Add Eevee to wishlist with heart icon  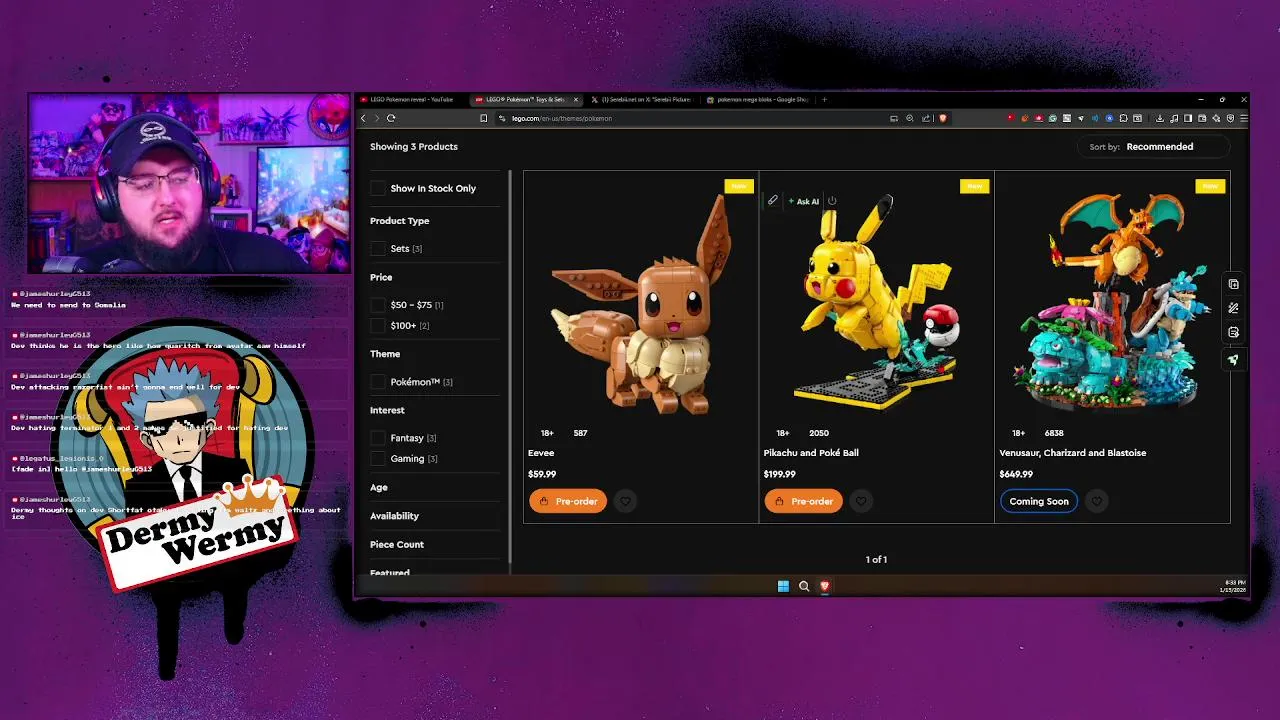click(625, 501)
